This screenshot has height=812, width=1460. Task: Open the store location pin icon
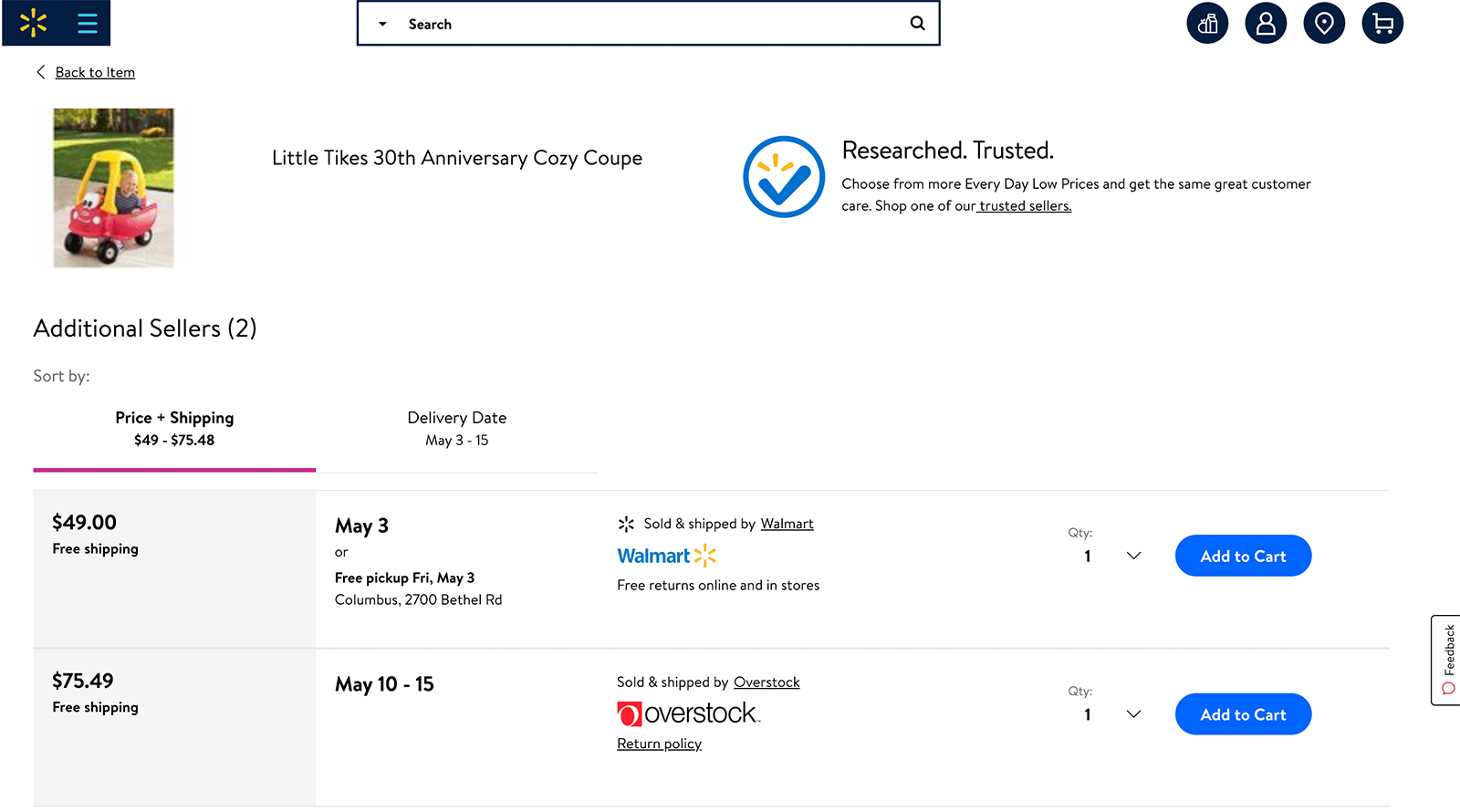[1324, 23]
